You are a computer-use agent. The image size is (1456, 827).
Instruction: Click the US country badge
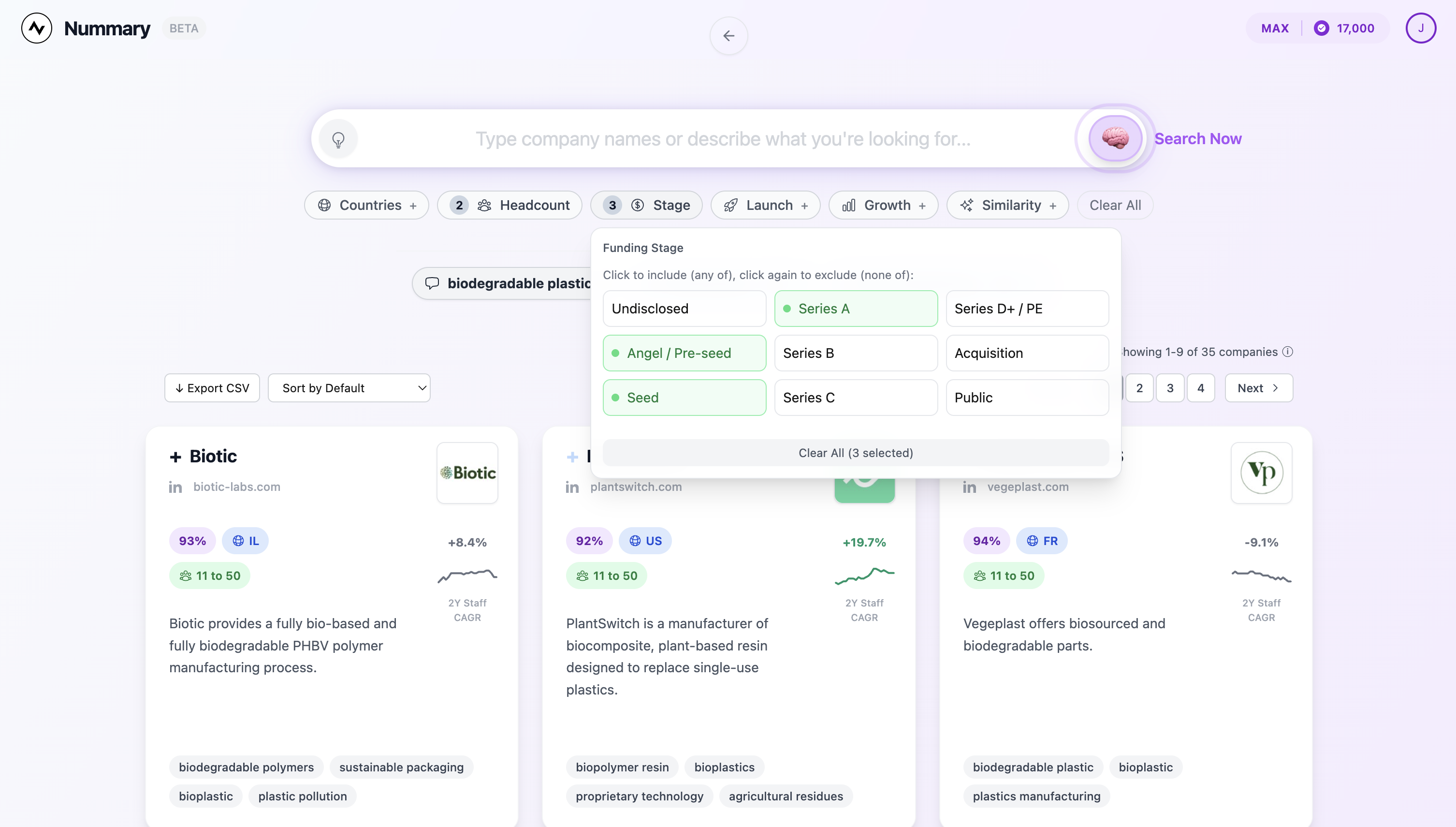pyautogui.click(x=645, y=541)
